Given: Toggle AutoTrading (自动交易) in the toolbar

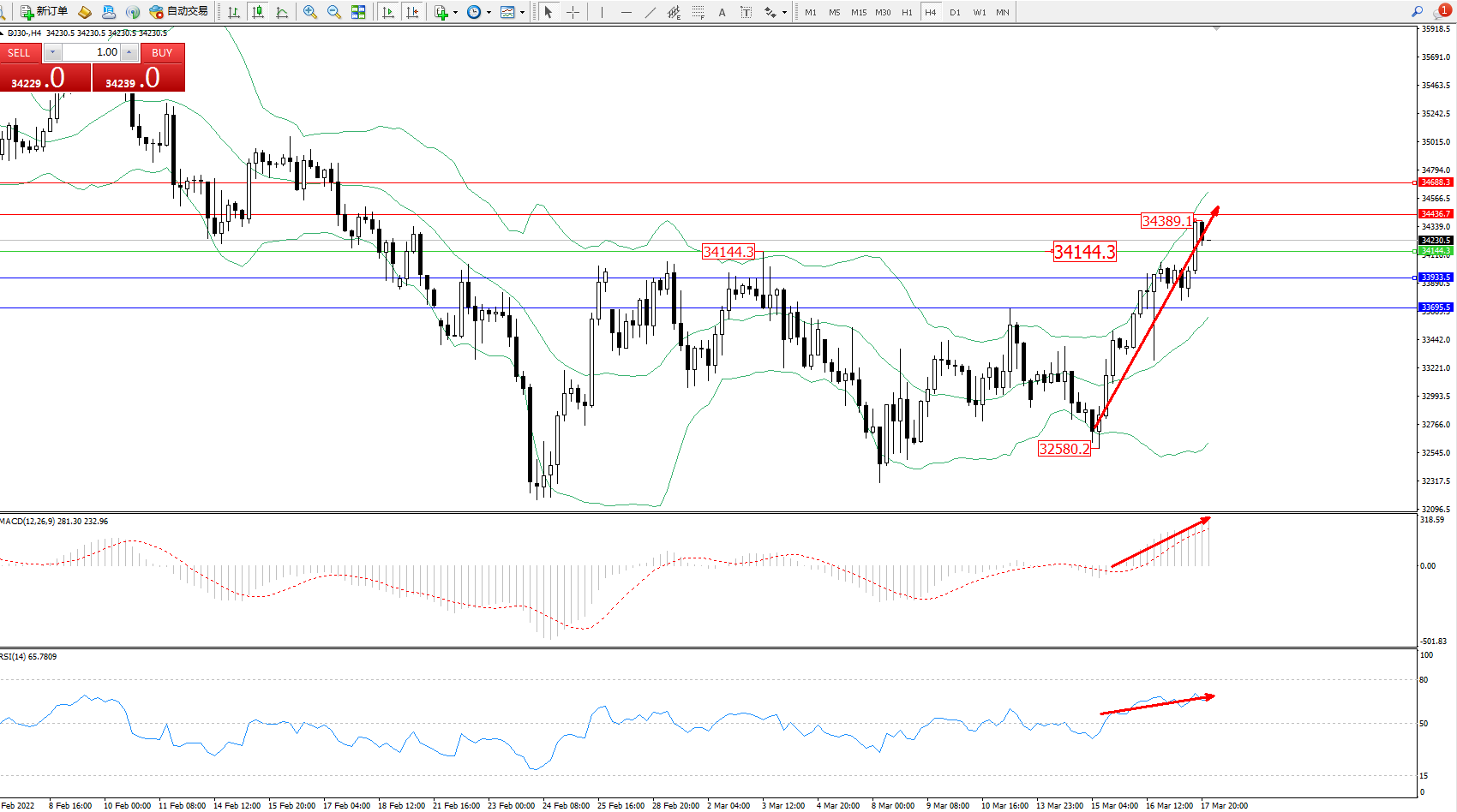Looking at the screenshot, I should tap(178, 12).
